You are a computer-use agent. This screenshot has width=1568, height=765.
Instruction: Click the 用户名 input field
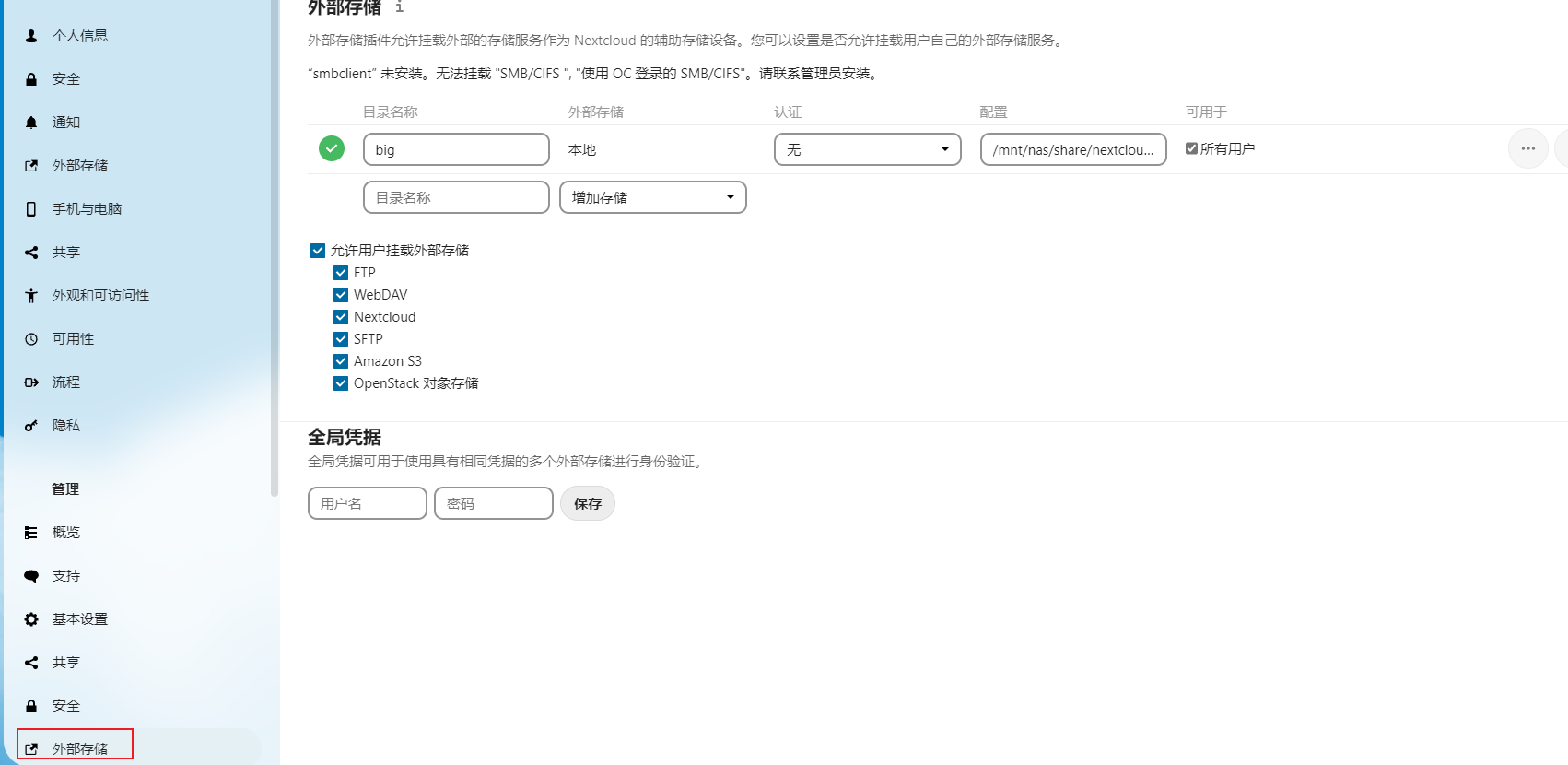point(367,503)
